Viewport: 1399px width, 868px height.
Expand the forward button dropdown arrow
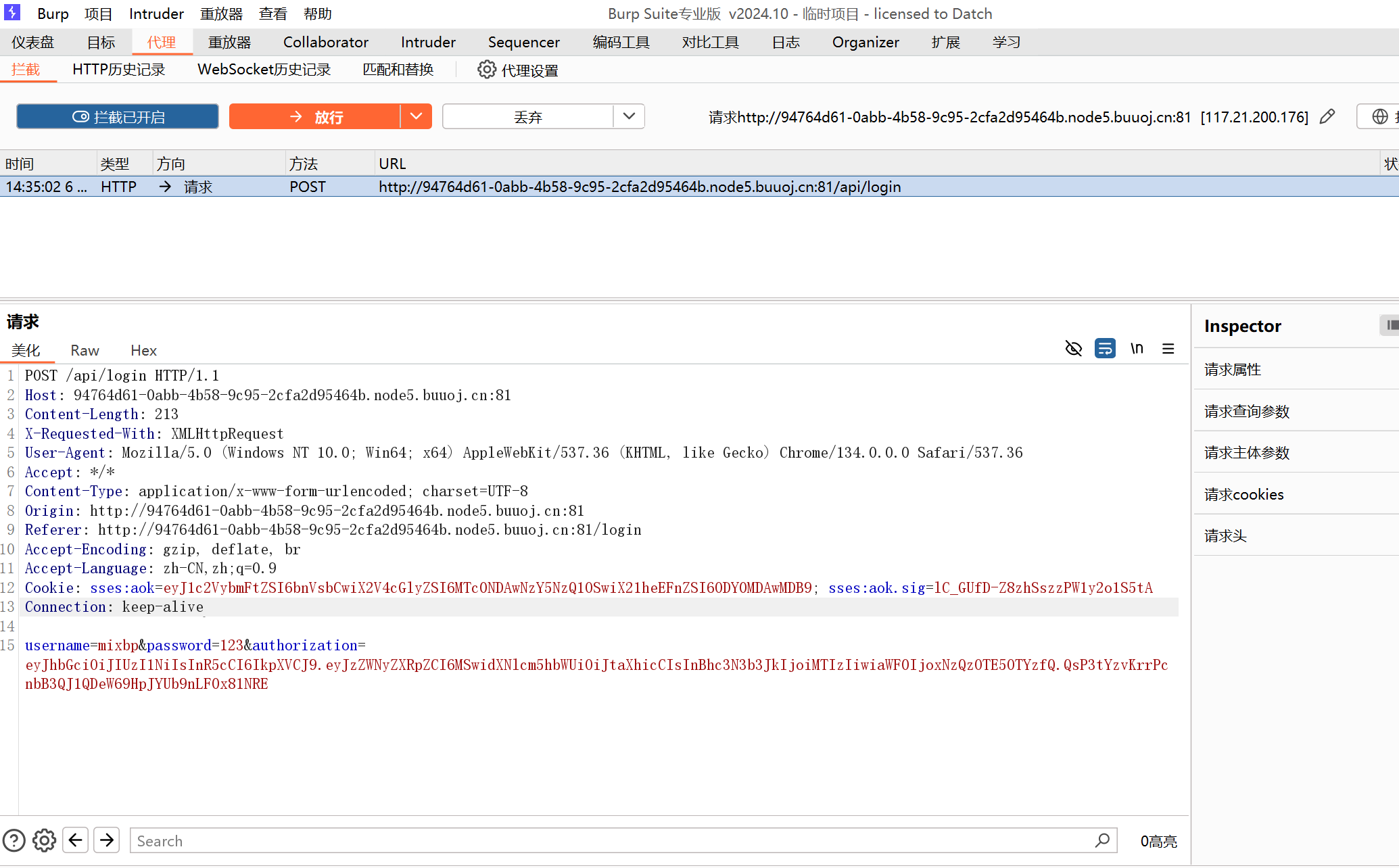tap(416, 116)
